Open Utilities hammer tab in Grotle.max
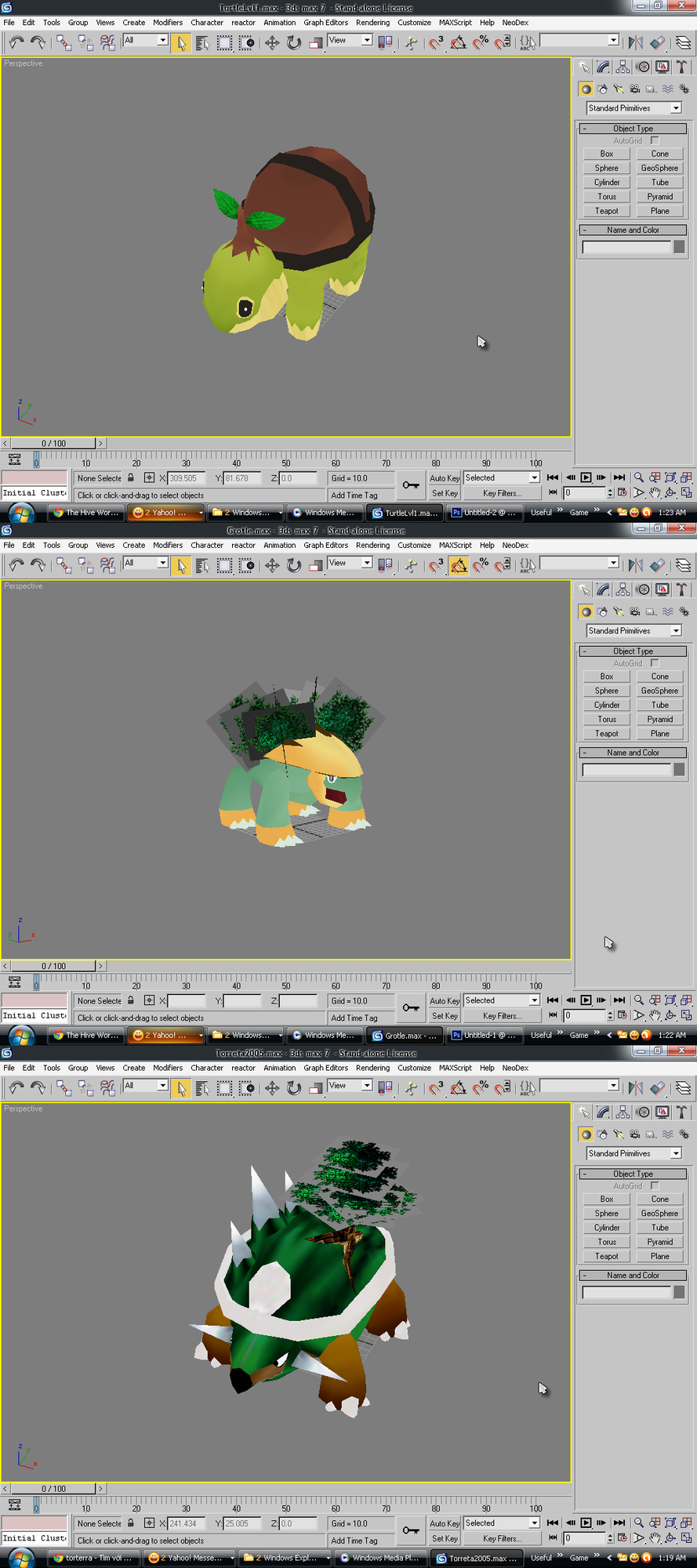 pyautogui.click(x=682, y=590)
